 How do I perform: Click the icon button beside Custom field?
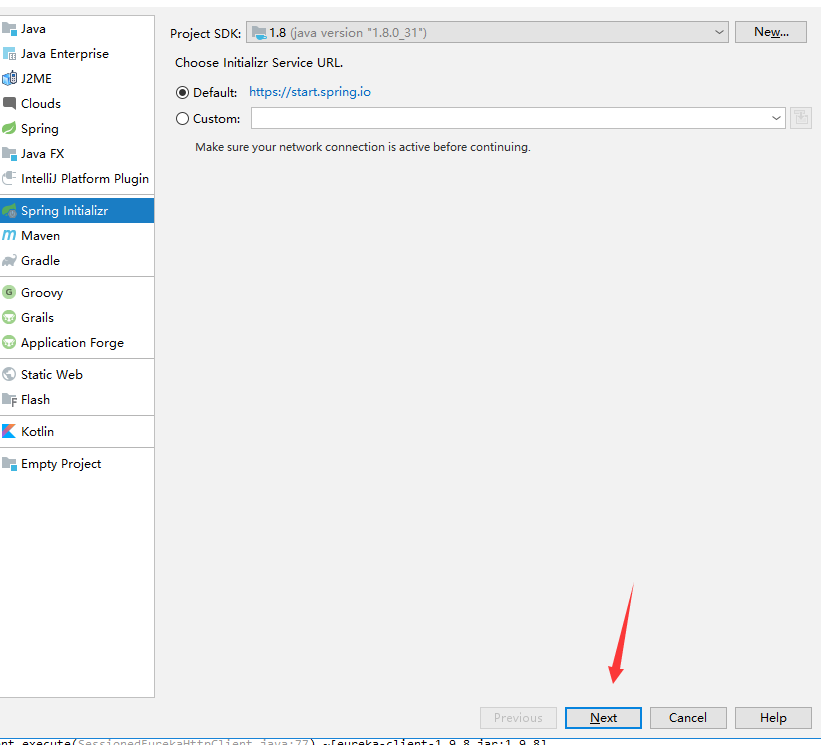pos(801,118)
